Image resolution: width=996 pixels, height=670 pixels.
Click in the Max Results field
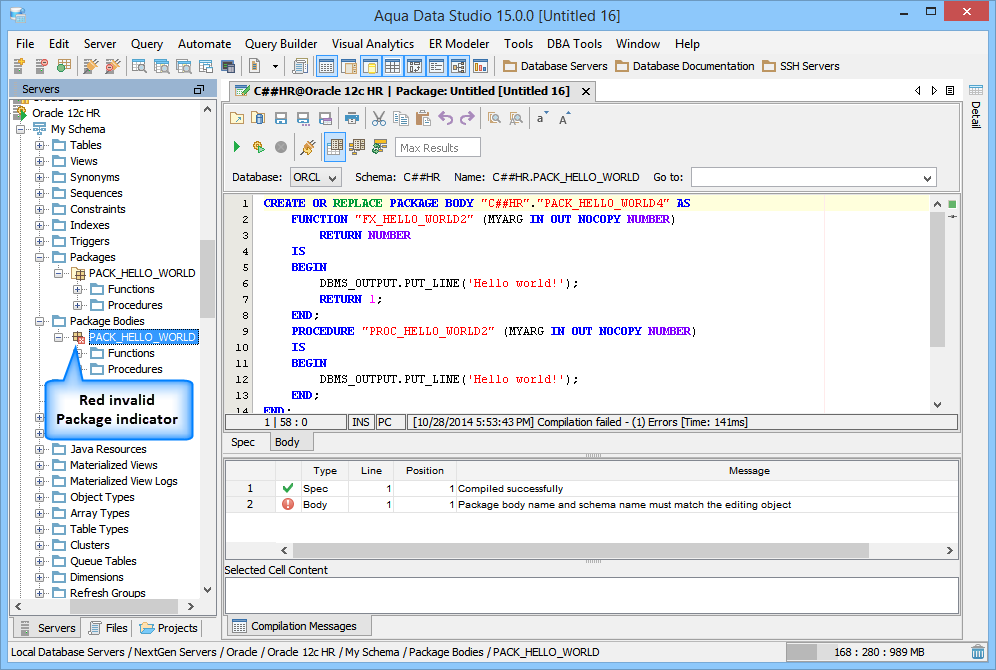pos(438,148)
